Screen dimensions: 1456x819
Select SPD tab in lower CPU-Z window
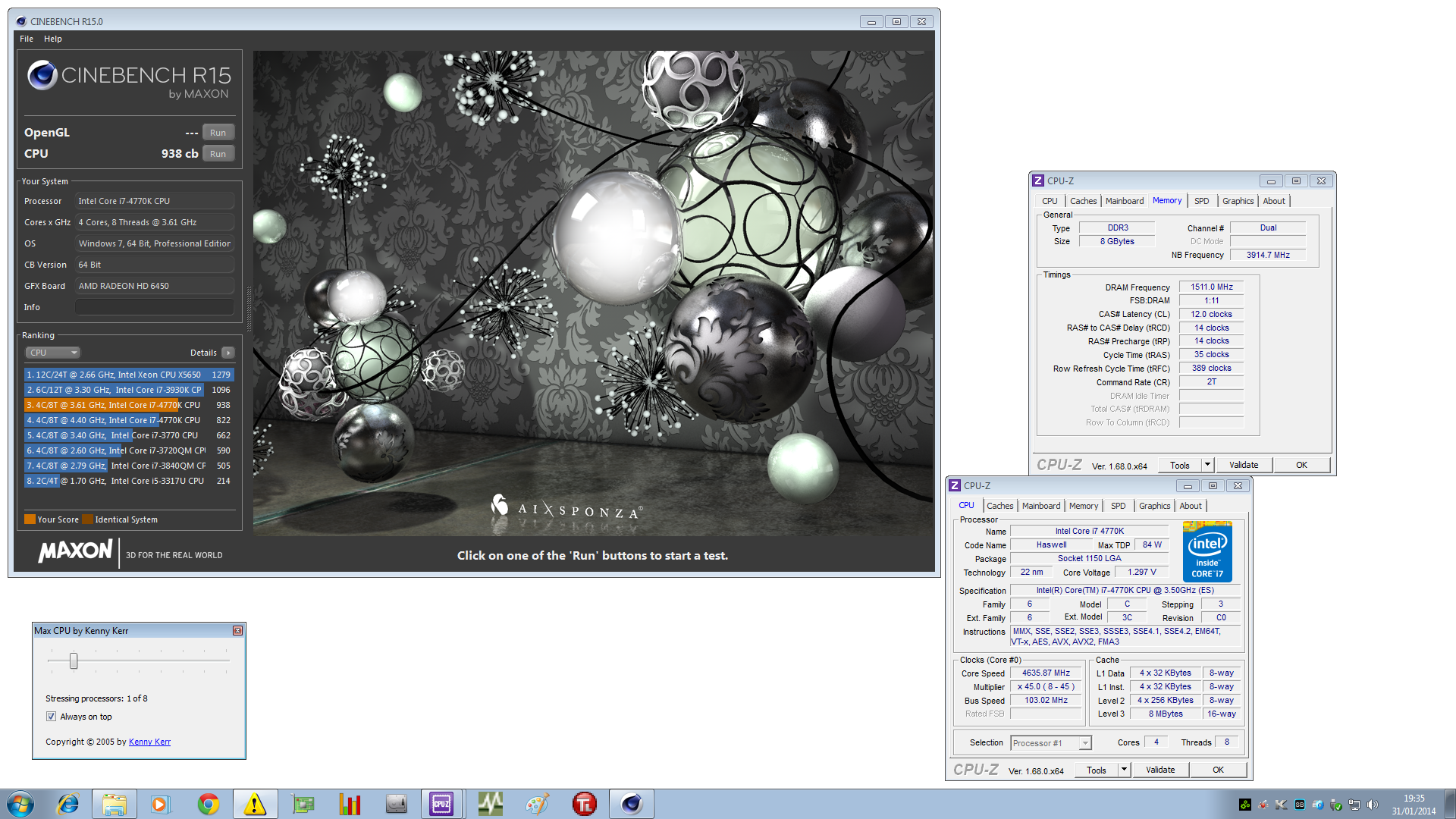click(1119, 506)
